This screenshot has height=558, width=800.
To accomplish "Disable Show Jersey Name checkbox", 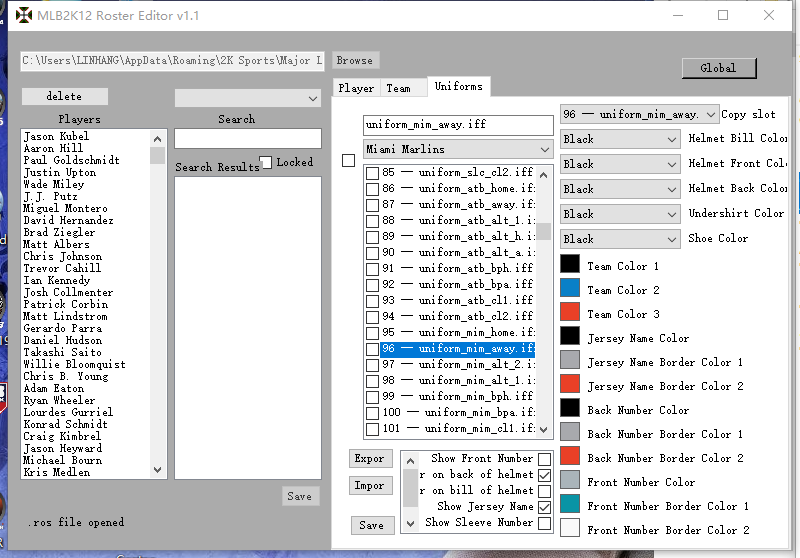I will (544, 507).
